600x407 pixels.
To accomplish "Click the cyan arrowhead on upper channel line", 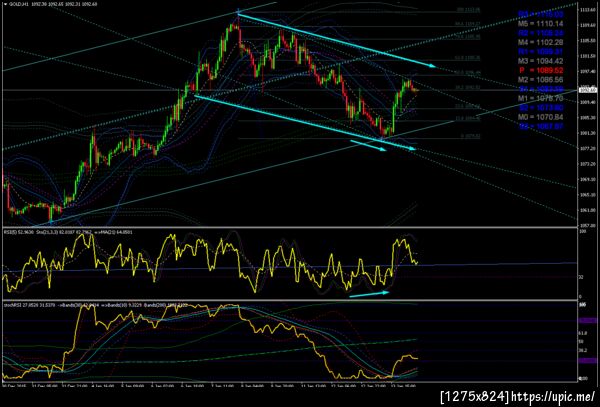I will 432,65.
